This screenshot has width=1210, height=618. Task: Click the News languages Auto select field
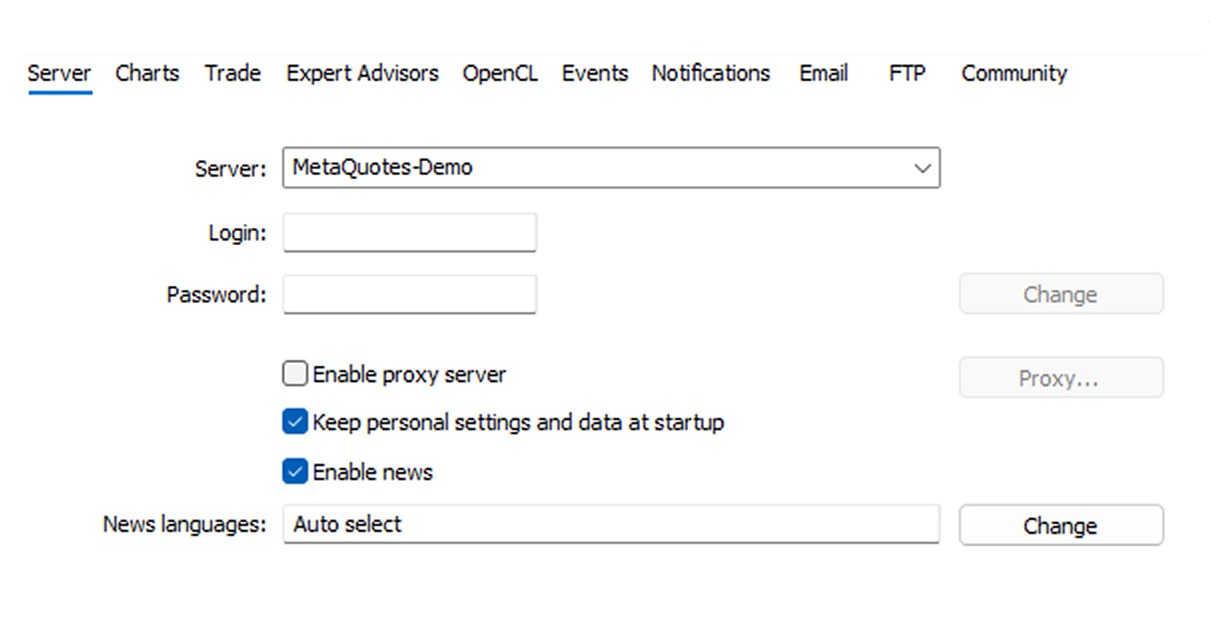[611, 524]
